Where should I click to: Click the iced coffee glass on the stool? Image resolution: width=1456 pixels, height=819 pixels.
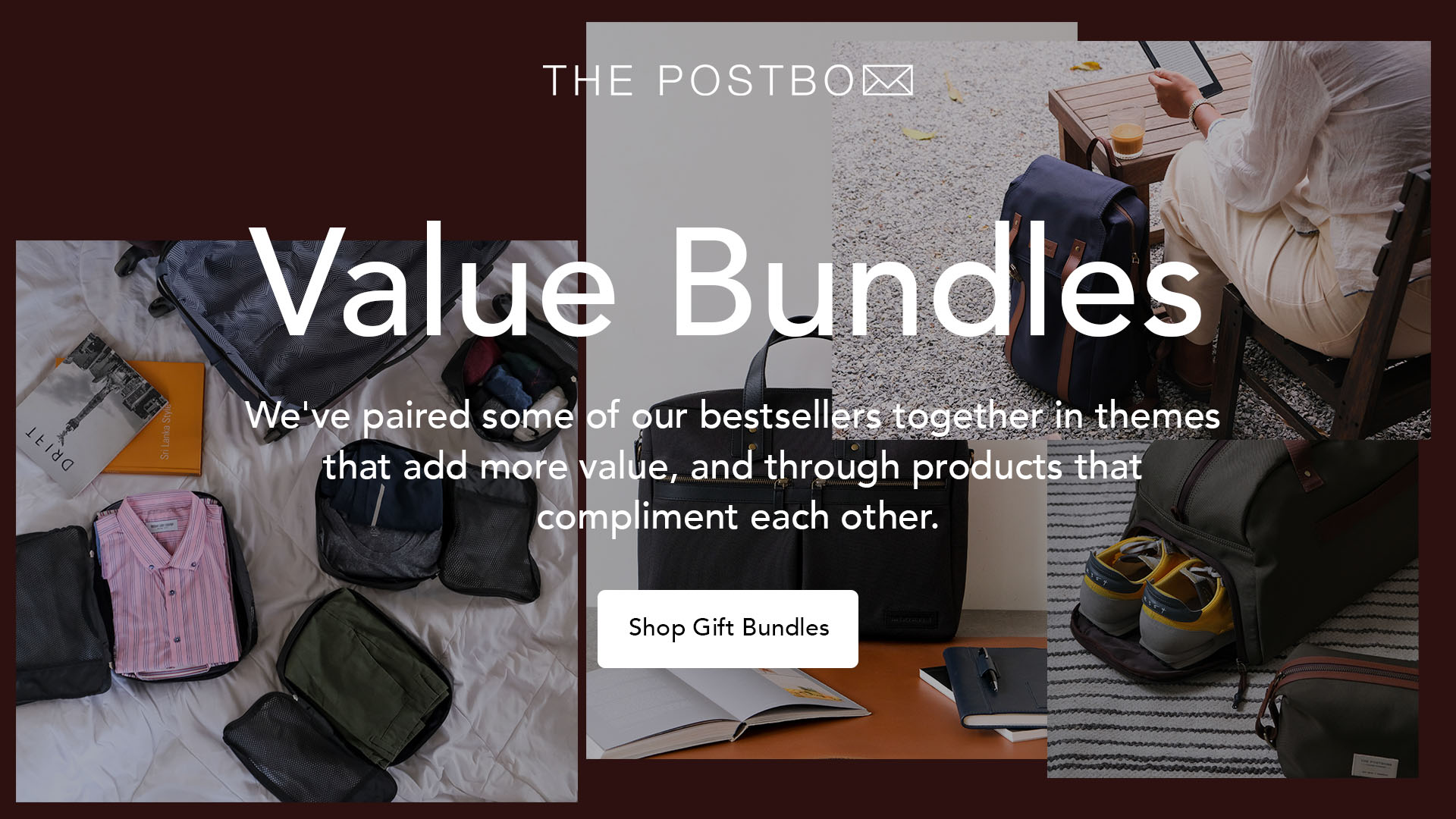click(1126, 133)
